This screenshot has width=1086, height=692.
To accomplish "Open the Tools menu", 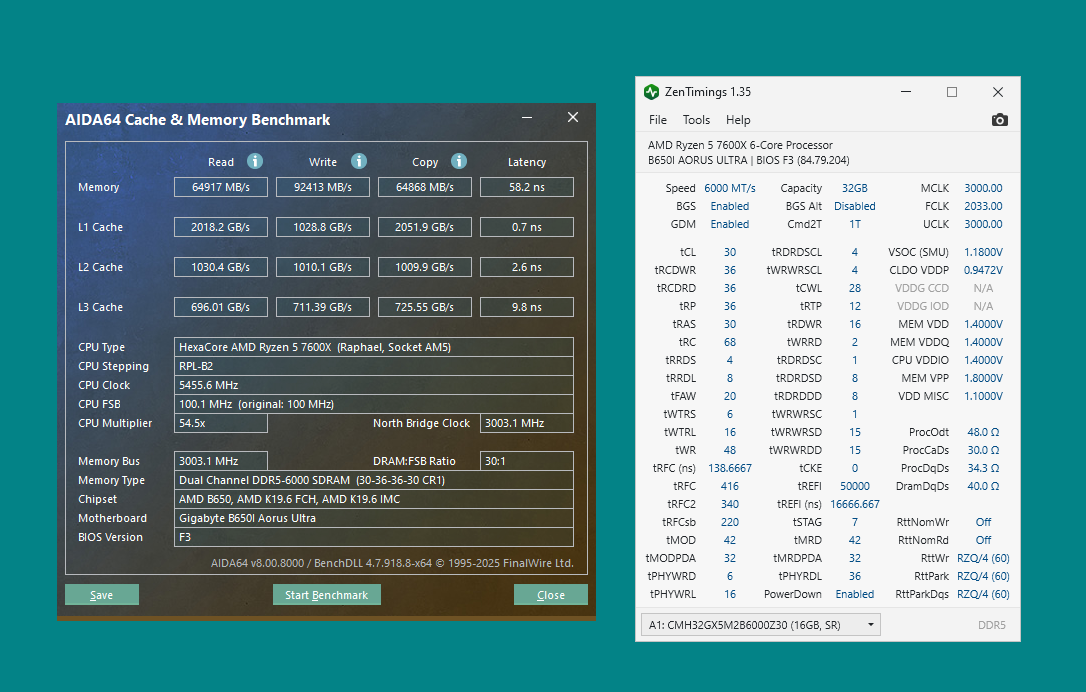I will click(x=696, y=120).
